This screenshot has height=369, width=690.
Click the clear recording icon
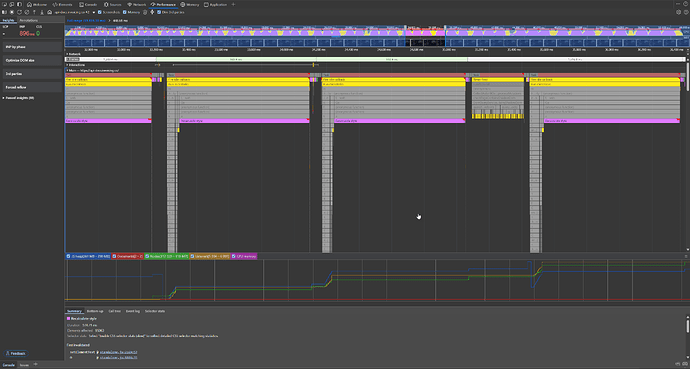click(27, 12)
